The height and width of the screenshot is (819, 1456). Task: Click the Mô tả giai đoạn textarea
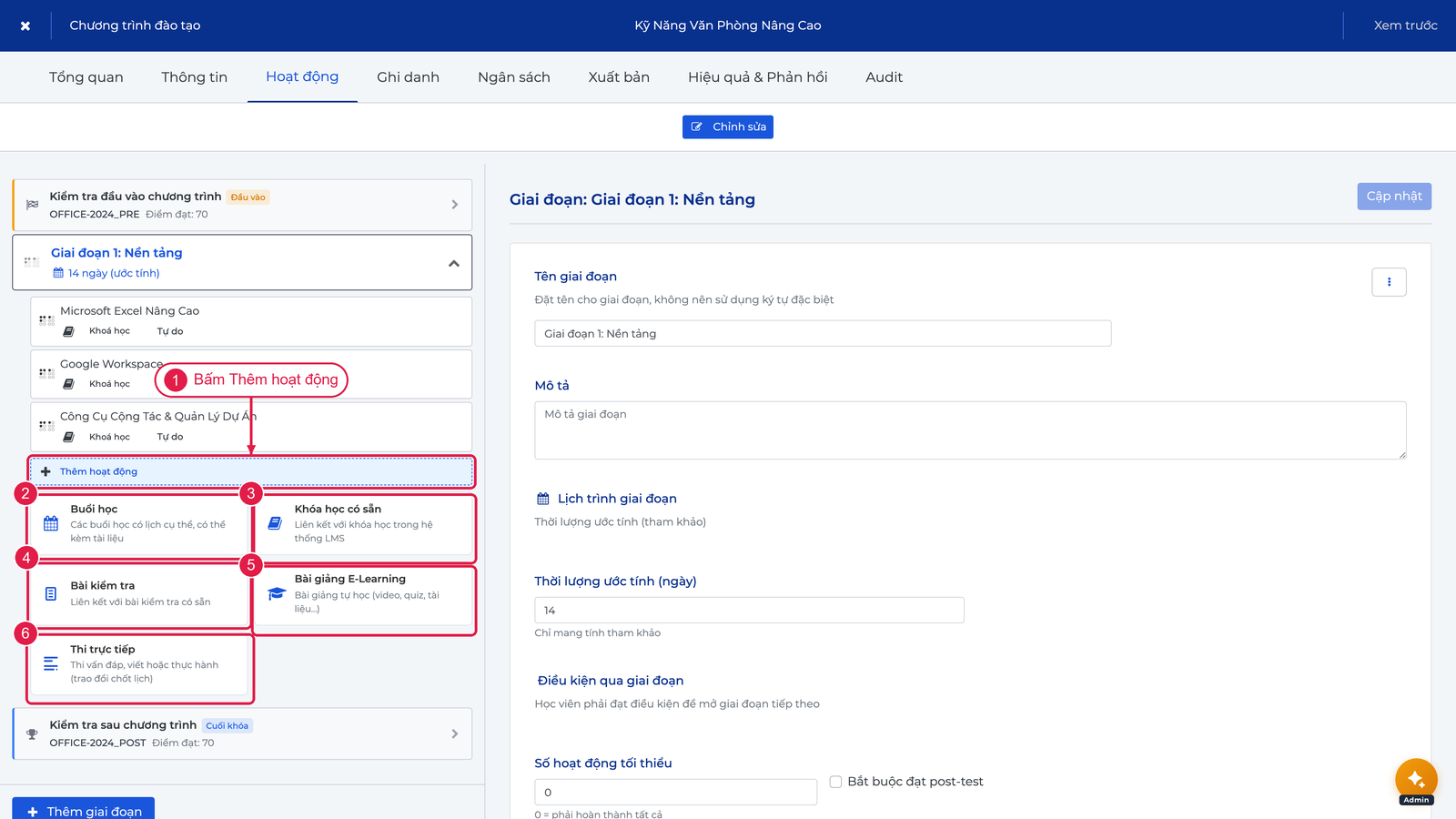[x=970, y=430]
